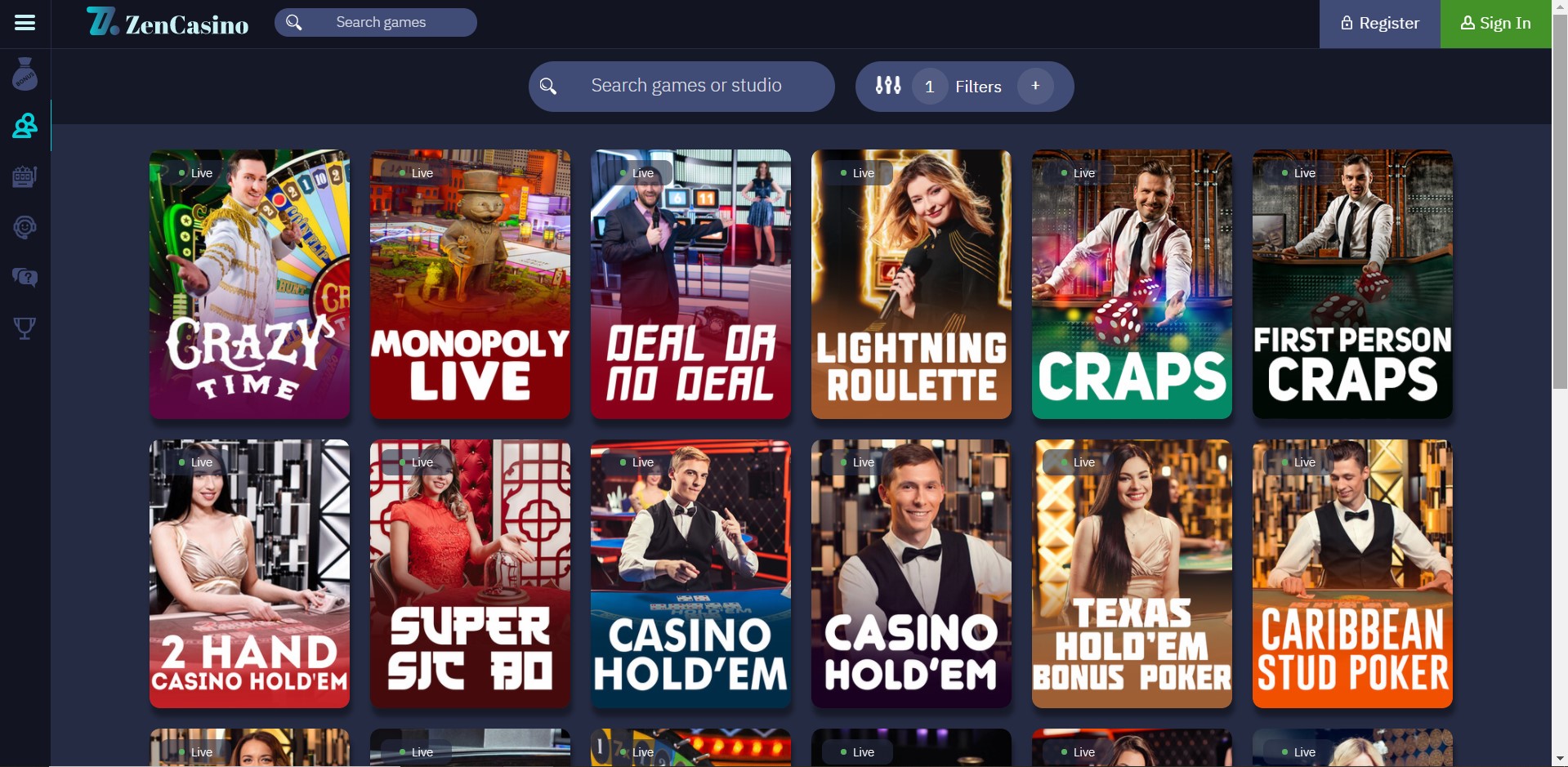Click the ZenCasino logo
1568x767 pixels.
point(168,23)
